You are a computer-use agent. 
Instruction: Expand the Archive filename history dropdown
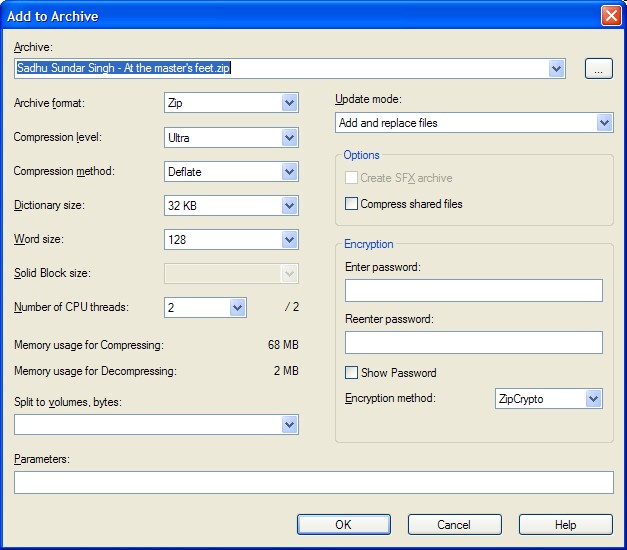coord(557,69)
